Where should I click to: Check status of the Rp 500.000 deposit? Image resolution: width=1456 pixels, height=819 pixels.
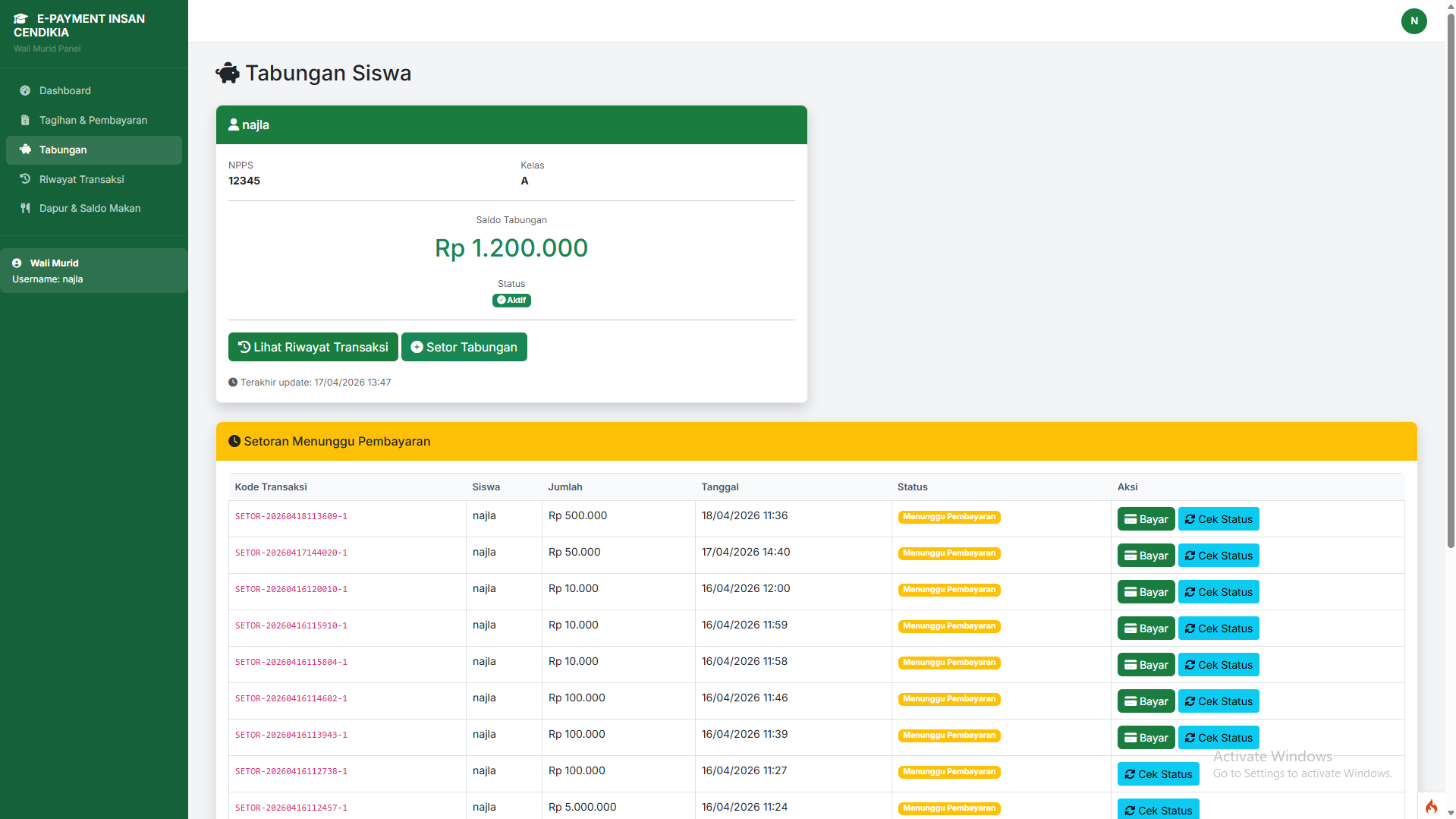1219,519
